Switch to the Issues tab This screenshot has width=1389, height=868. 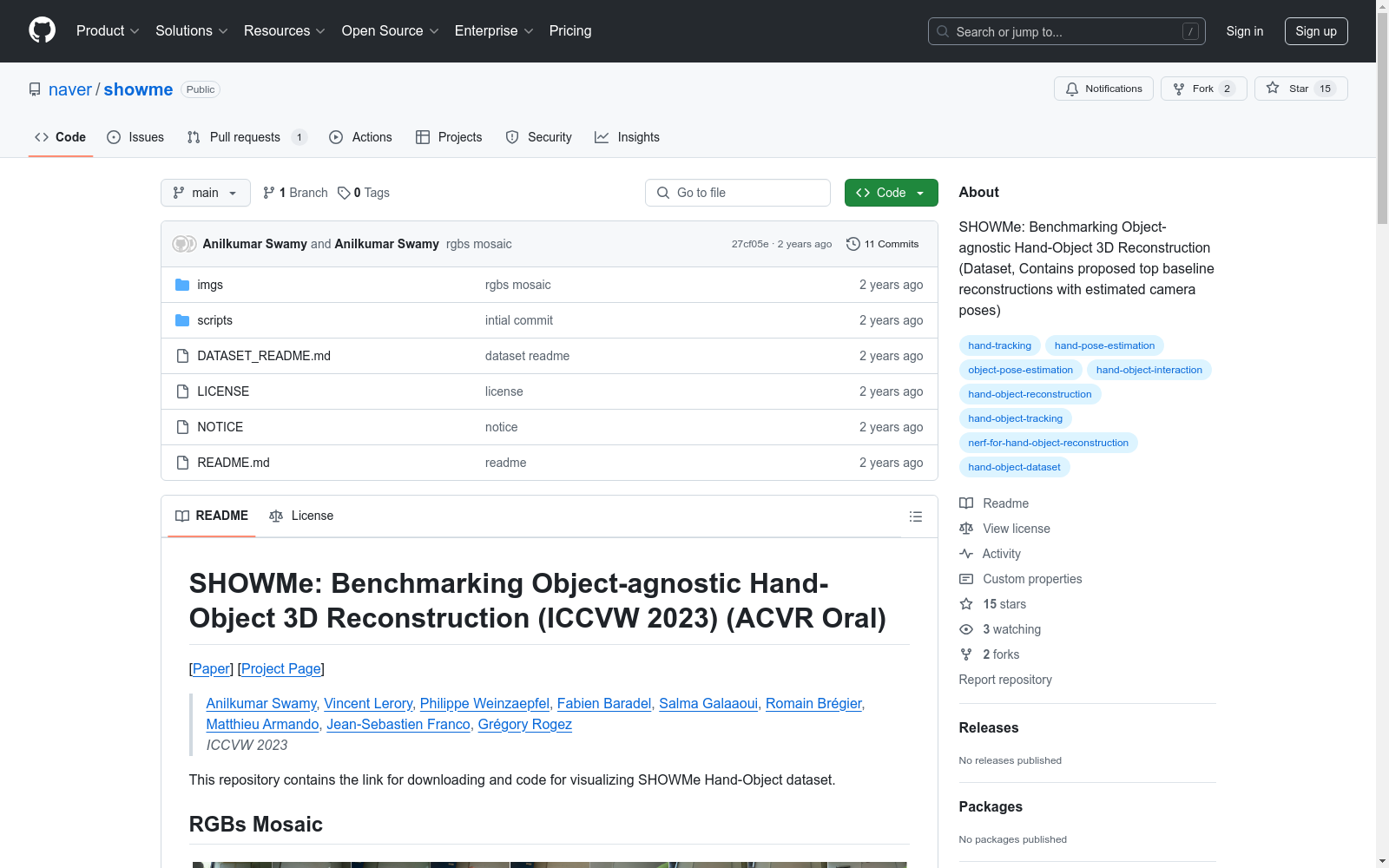click(x=135, y=137)
